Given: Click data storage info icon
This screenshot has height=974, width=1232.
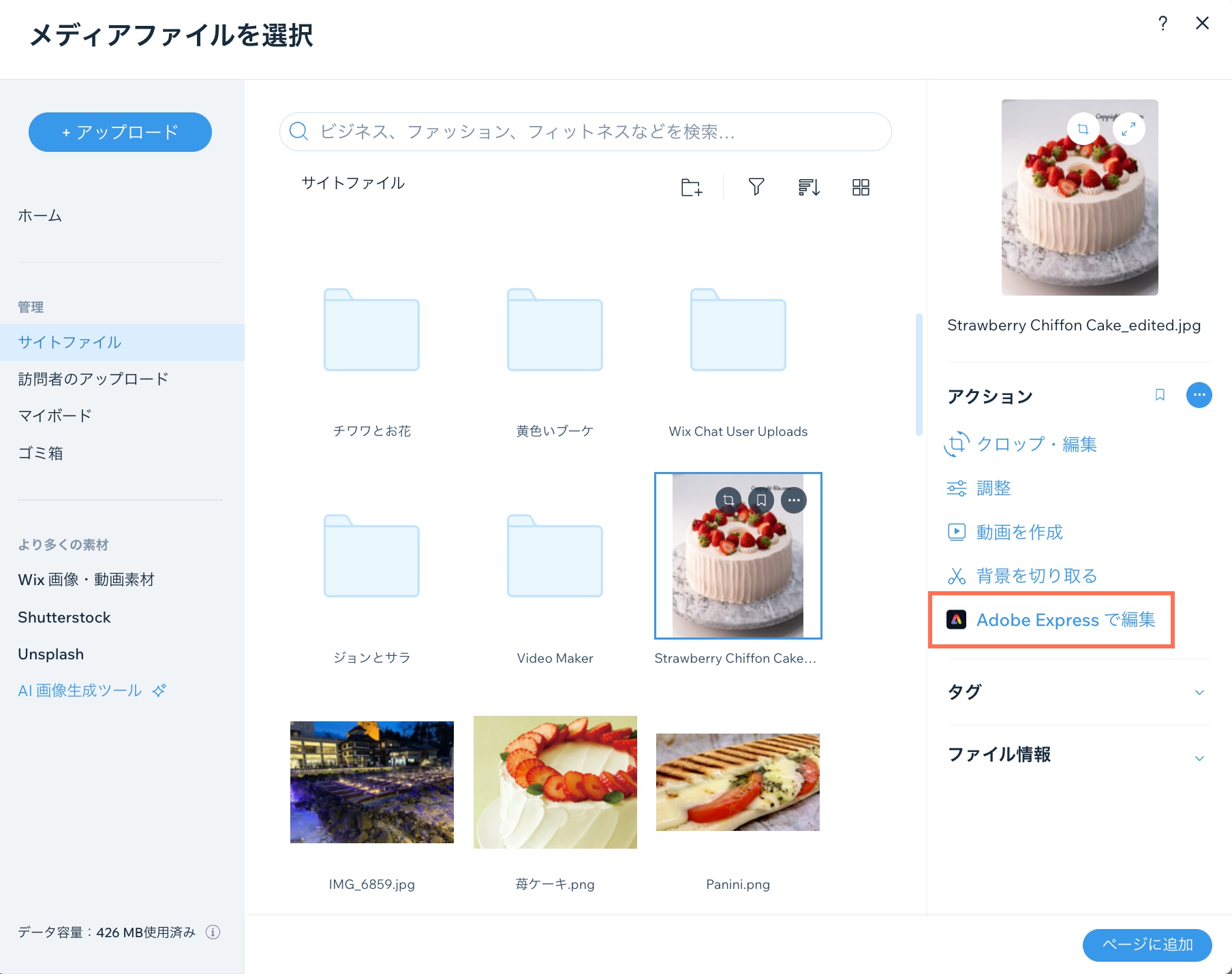Looking at the screenshot, I should (213, 932).
